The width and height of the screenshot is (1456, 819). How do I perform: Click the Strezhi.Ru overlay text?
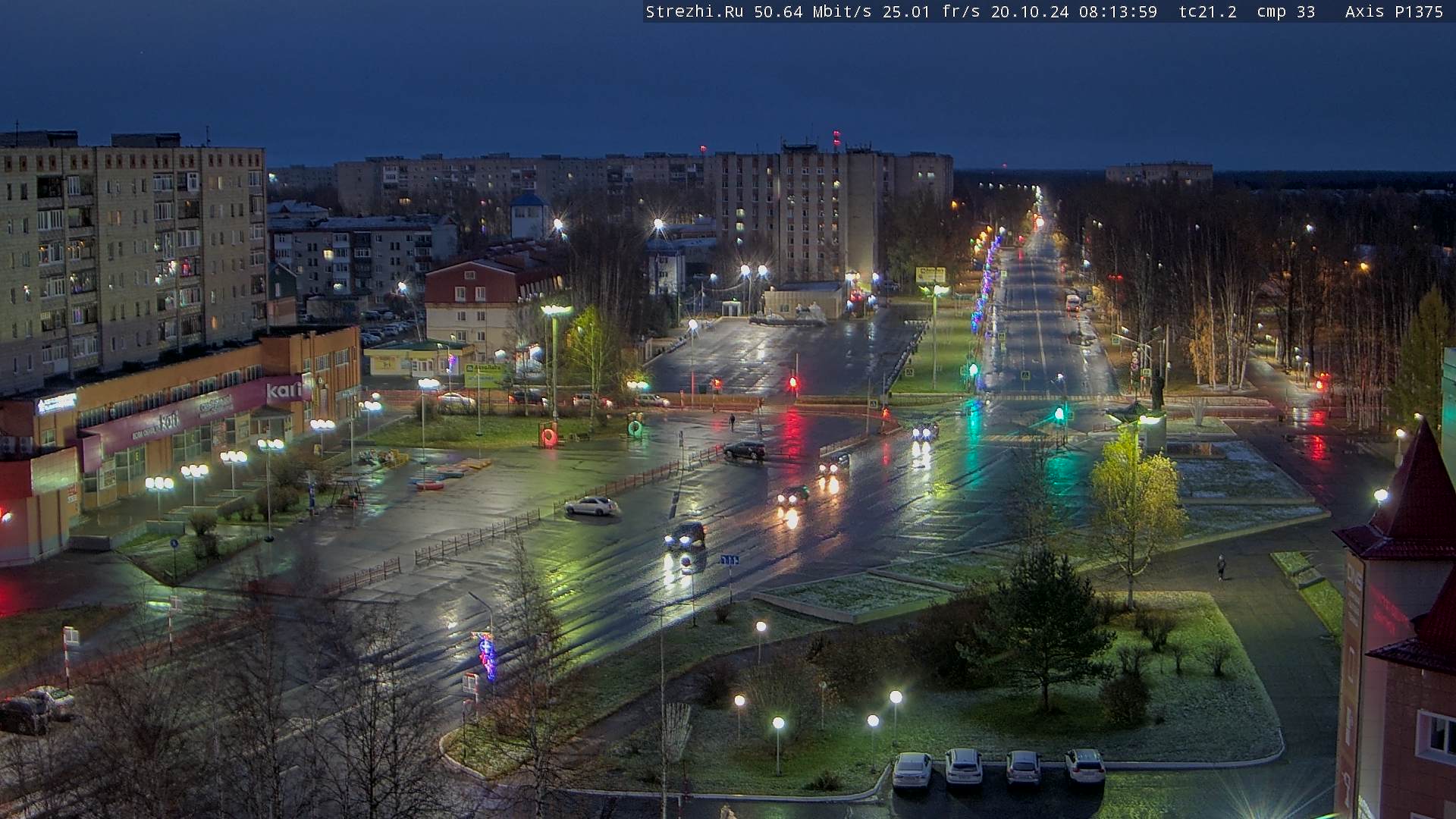pyautogui.click(x=694, y=11)
